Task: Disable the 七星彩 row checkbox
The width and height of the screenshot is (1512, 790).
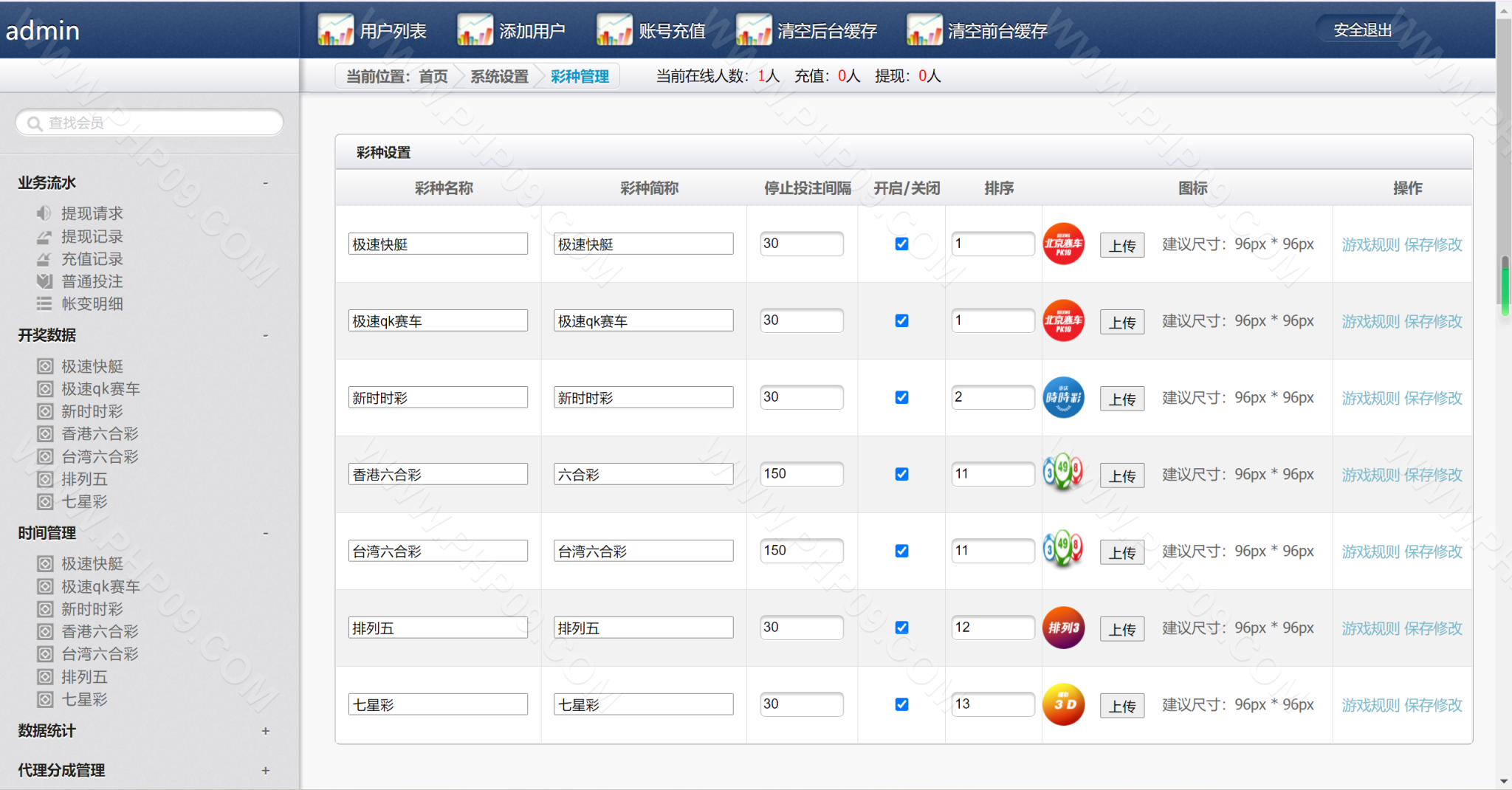Action: 901,704
